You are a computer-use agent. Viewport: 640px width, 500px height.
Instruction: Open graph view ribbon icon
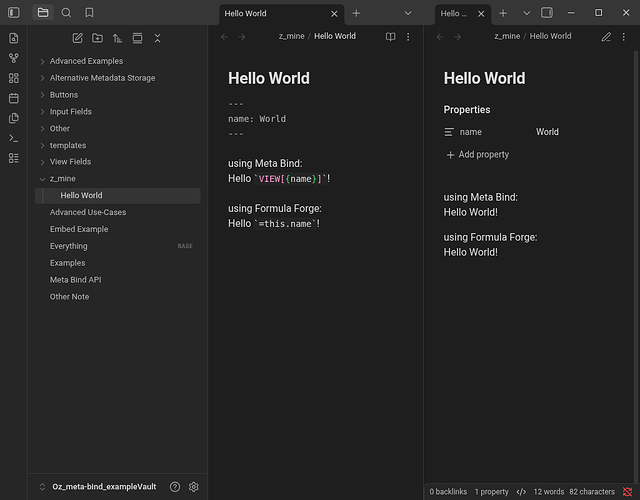pos(13,58)
